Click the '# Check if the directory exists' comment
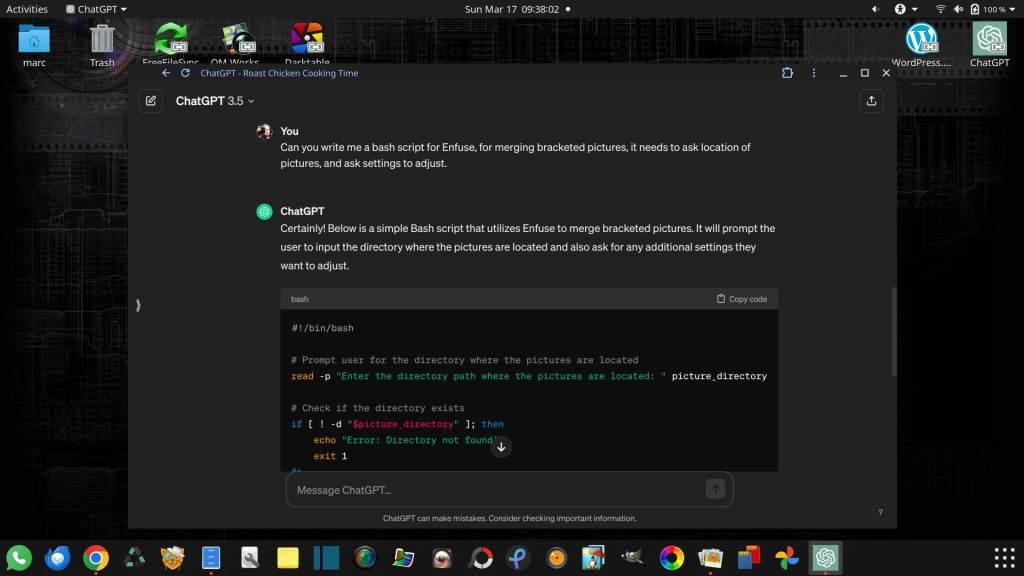Image resolution: width=1024 pixels, height=576 pixels. pyautogui.click(x=378, y=408)
